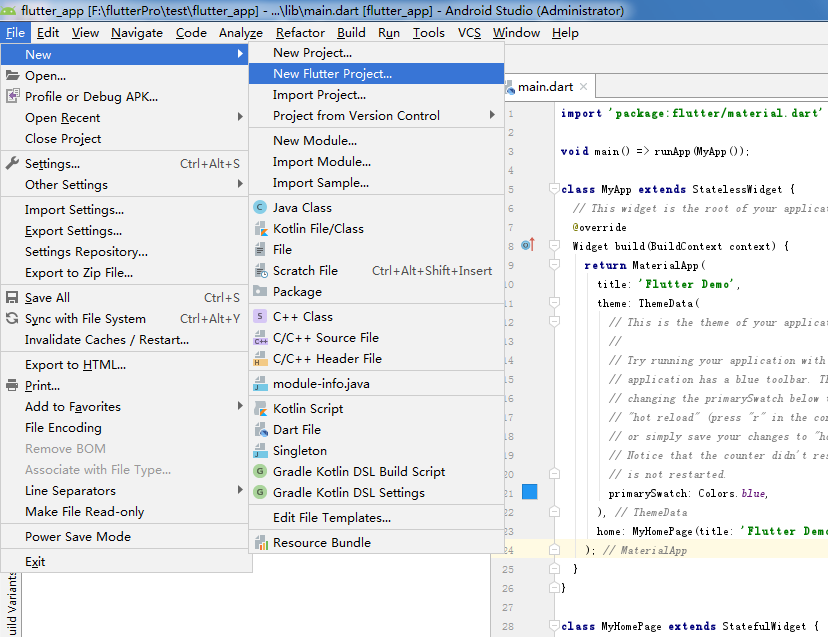Expand the Other Settings submenu arrow

(x=240, y=184)
